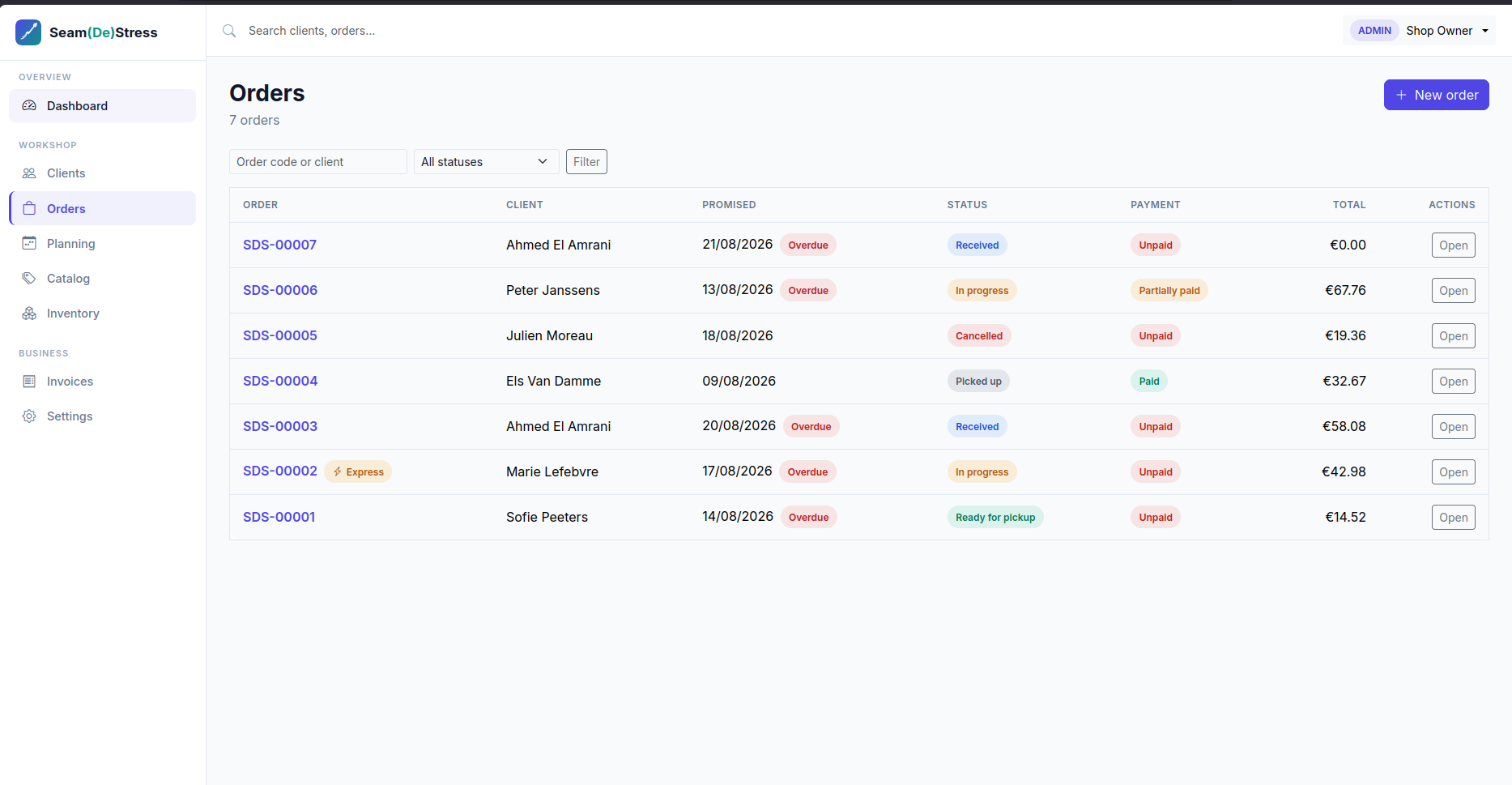Click the ADMIN role badge
This screenshot has width=1512, height=785.
1374,31
